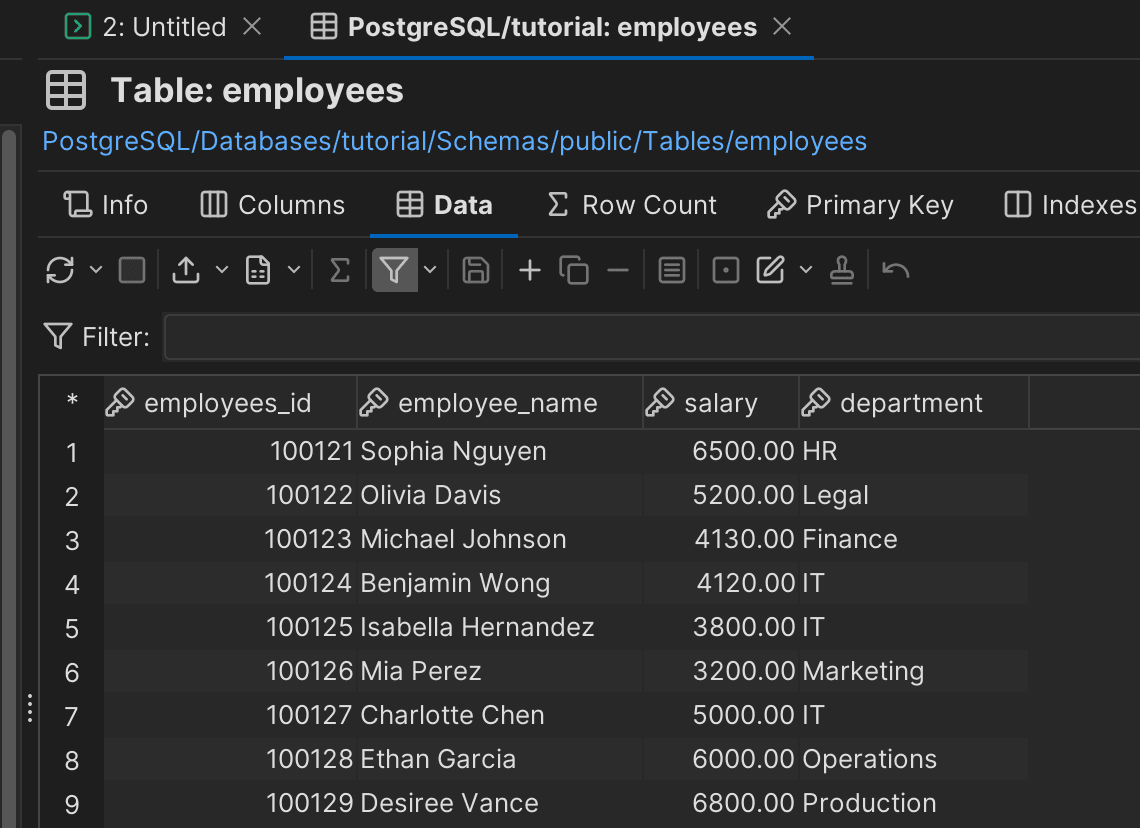Click the Save changes floppy disk icon
Screen dimensions: 1140x828
(476, 270)
